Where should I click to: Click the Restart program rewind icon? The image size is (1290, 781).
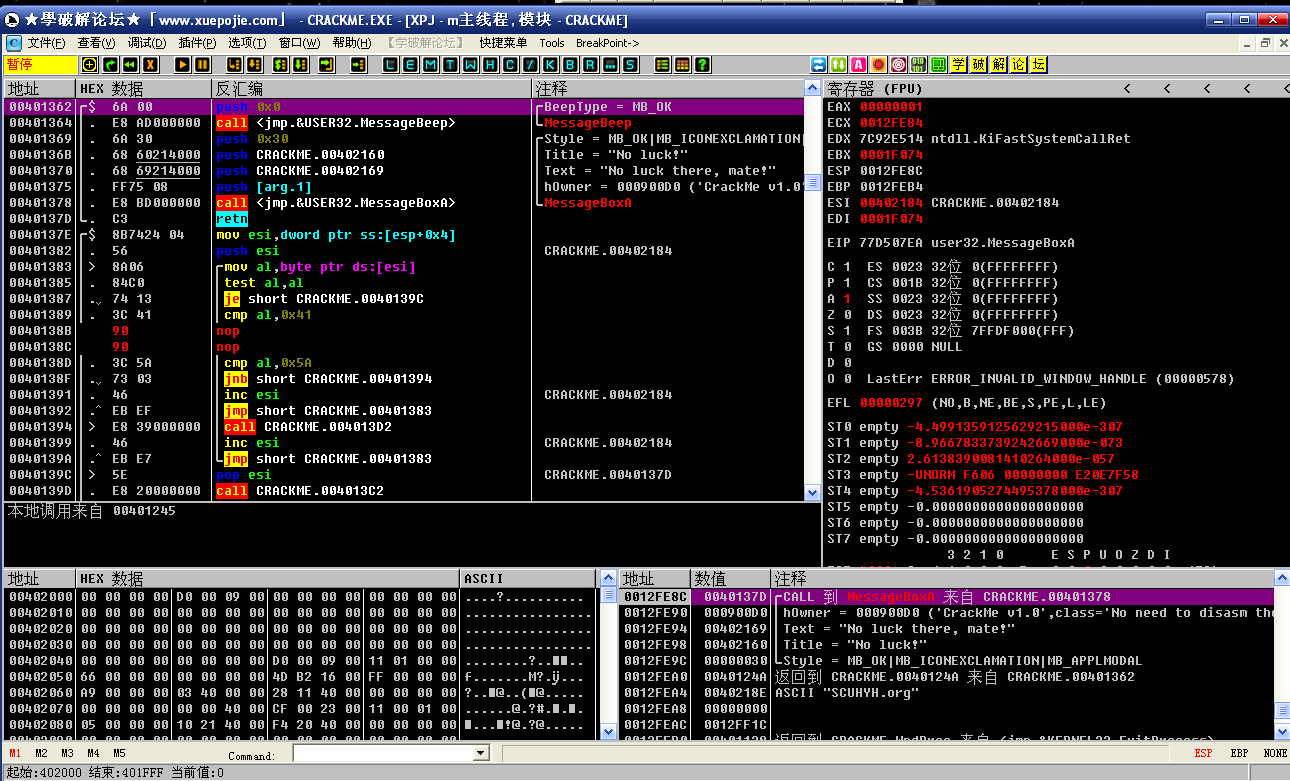(x=130, y=65)
